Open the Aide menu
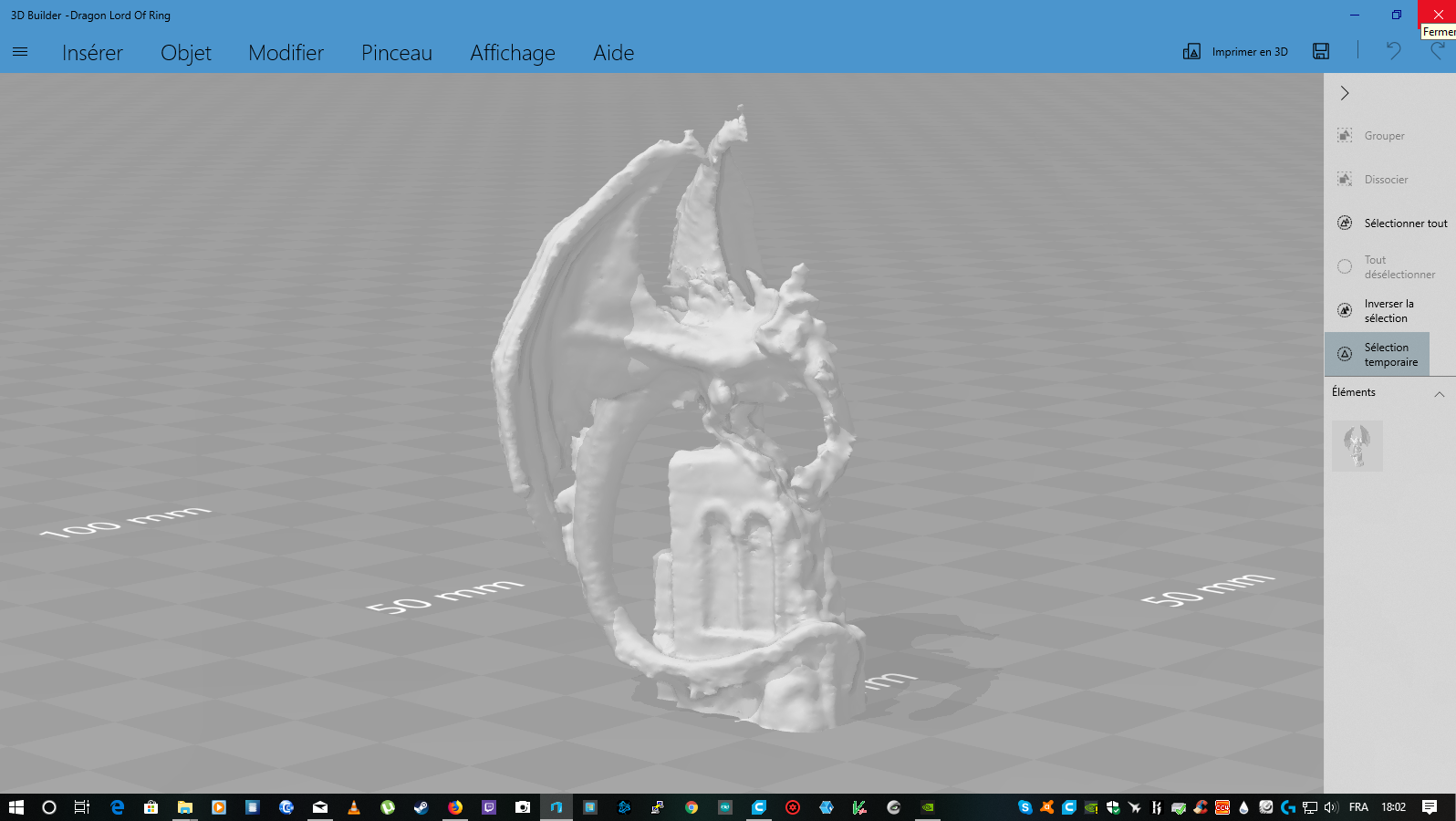Viewport: 1456px width, 821px height. 614,53
